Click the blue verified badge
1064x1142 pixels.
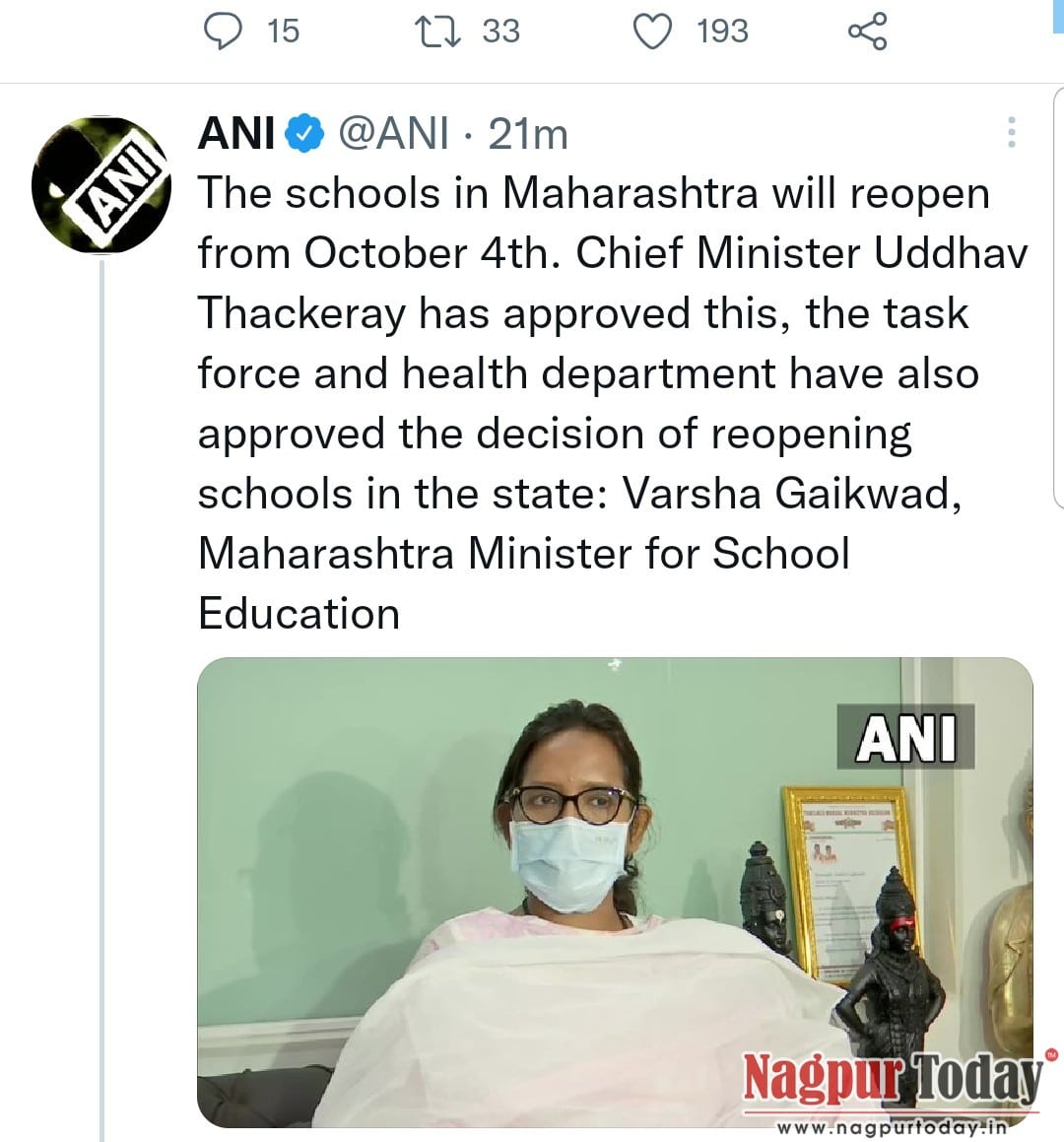[x=304, y=133]
